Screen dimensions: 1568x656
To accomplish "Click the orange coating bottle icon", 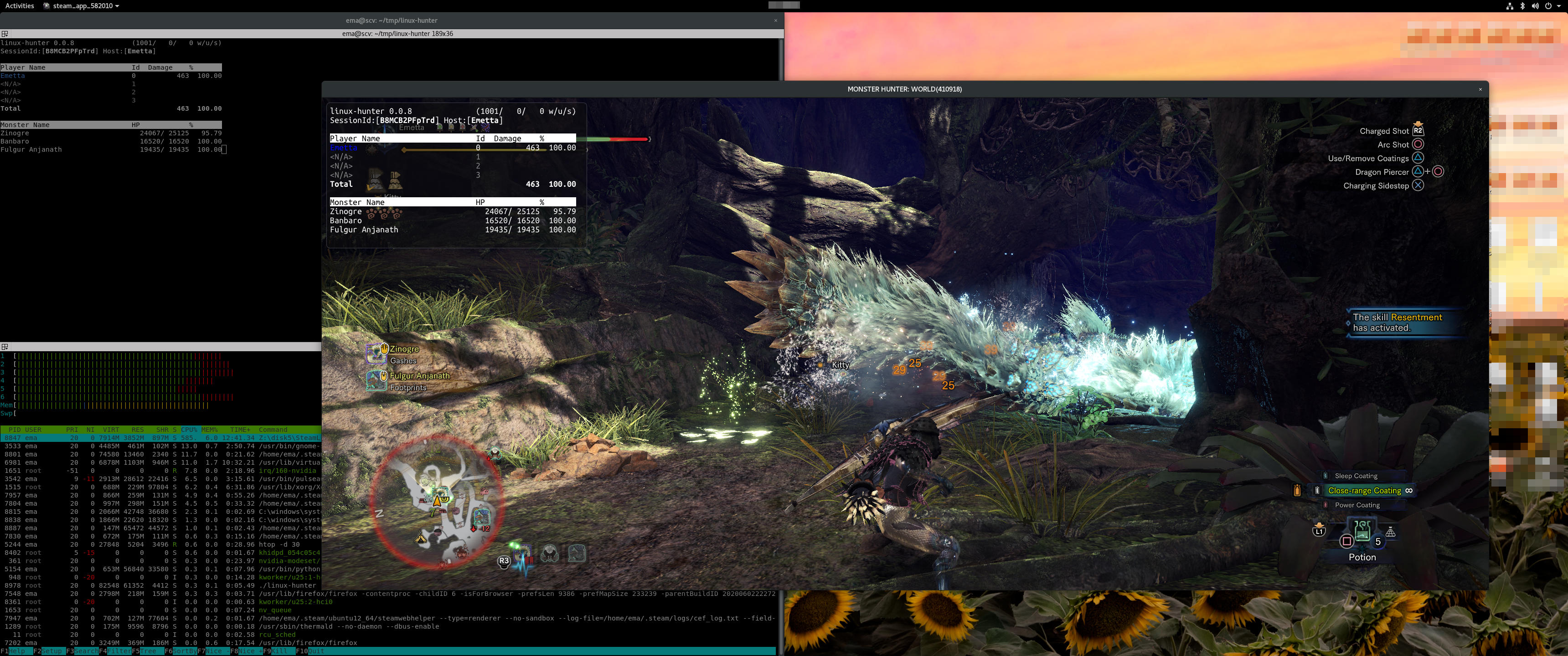I will pyautogui.click(x=1297, y=490).
